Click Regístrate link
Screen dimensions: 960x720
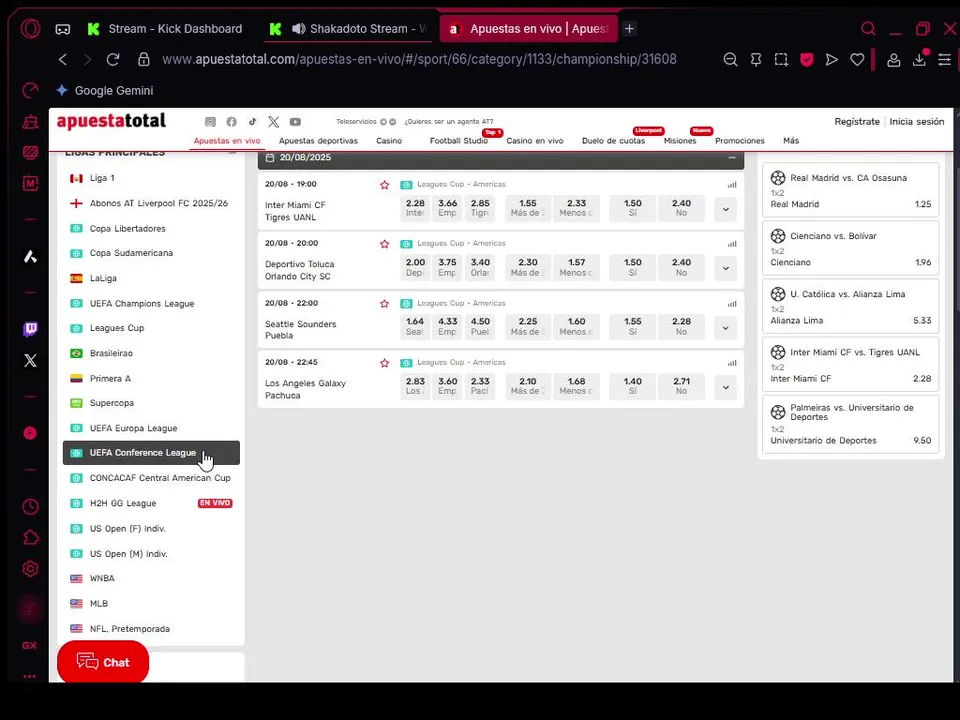pyautogui.click(x=857, y=122)
